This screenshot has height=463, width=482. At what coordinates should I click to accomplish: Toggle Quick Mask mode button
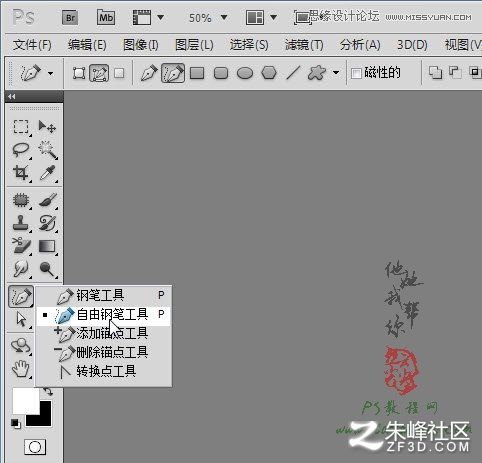(x=35, y=447)
